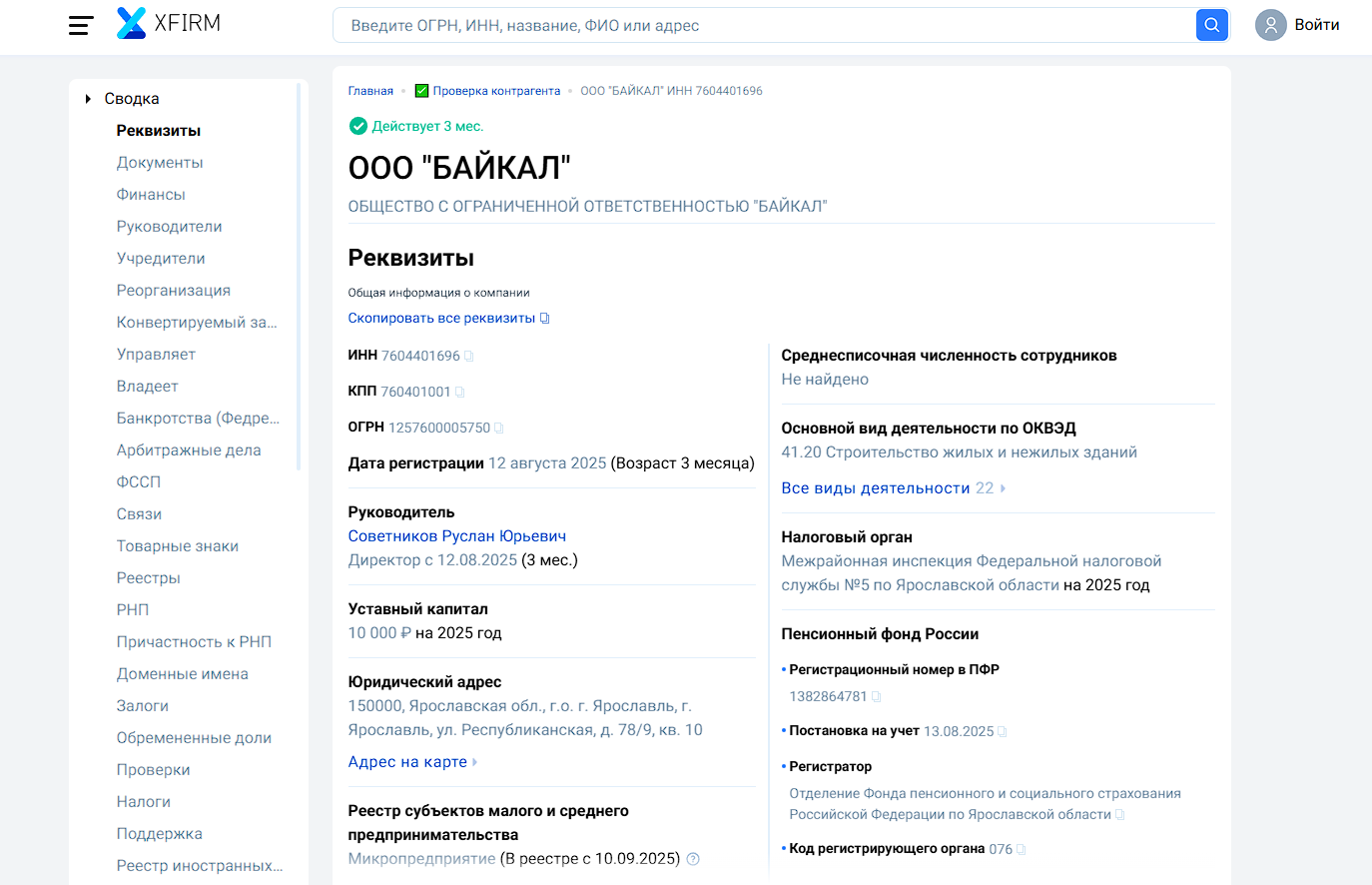The height and width of the screenshot is (885, 1372).
Task: Open Арбитражные дела in sidebar
Action: coord(189,450)
